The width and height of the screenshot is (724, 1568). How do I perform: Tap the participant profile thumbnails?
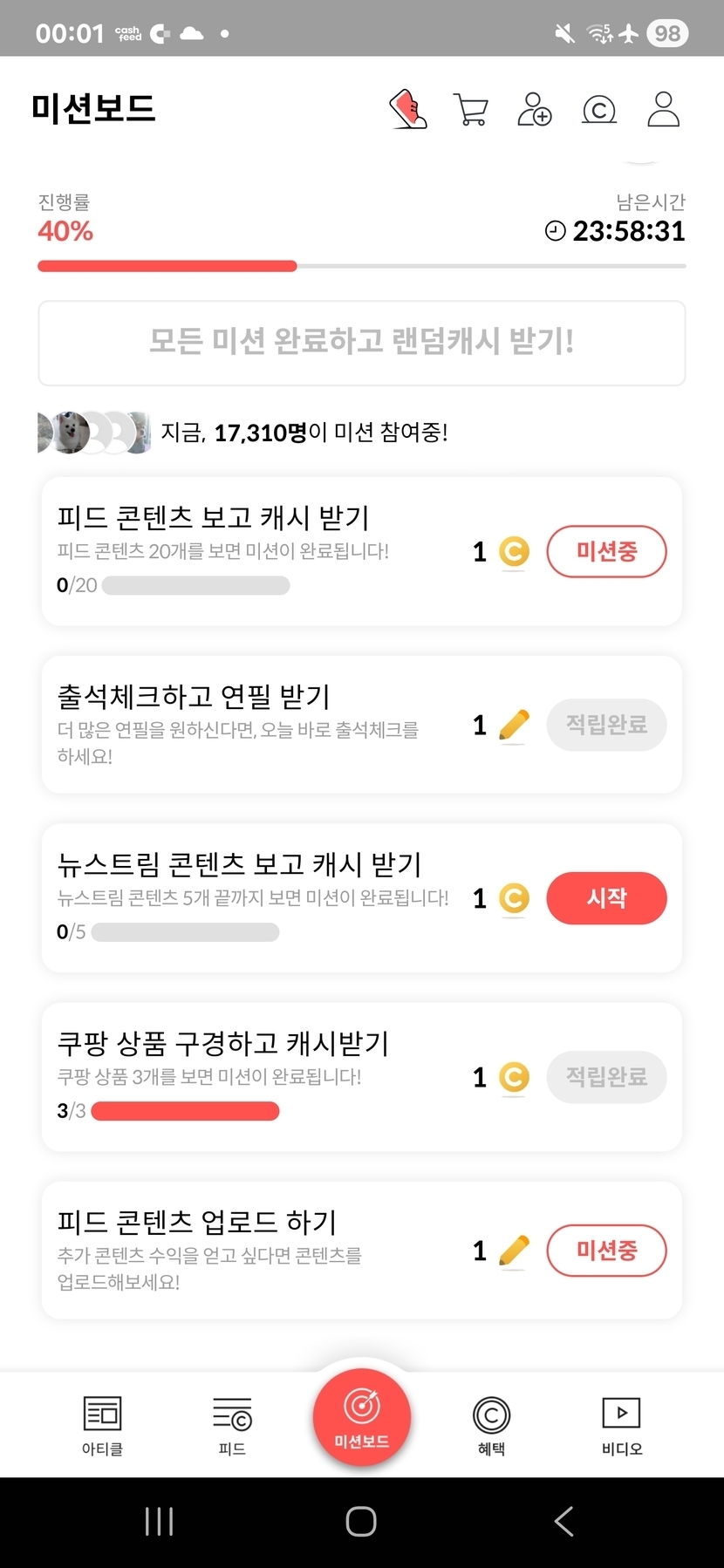point(93,433)
